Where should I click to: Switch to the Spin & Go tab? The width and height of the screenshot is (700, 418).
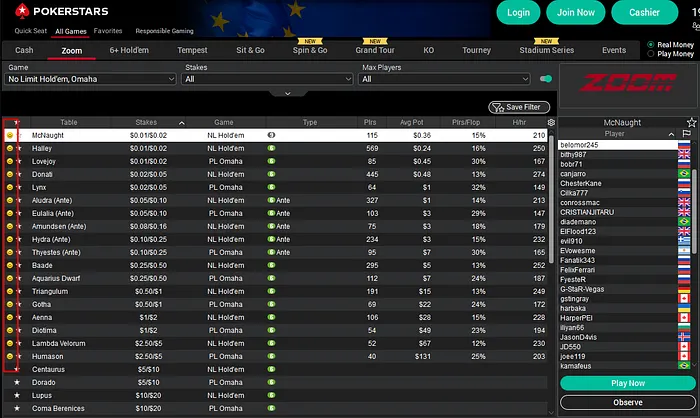click(x=310, y=50)
